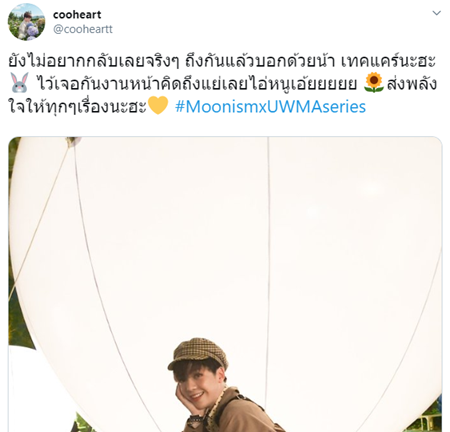Viewport: 450px width, 432px height.
Task: Click the plaid cap in the photo
Action: point(198,354)
